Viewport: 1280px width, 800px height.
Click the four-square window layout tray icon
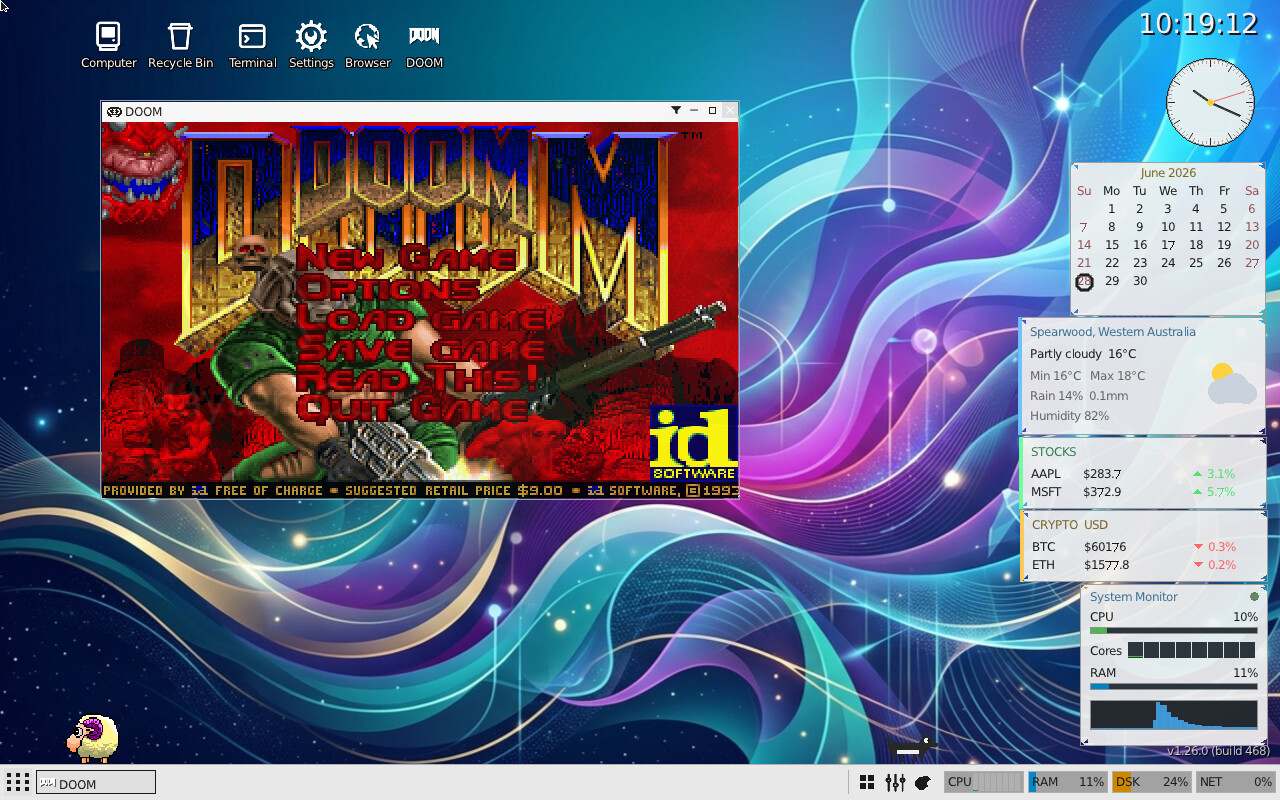[x=867, y=782]
